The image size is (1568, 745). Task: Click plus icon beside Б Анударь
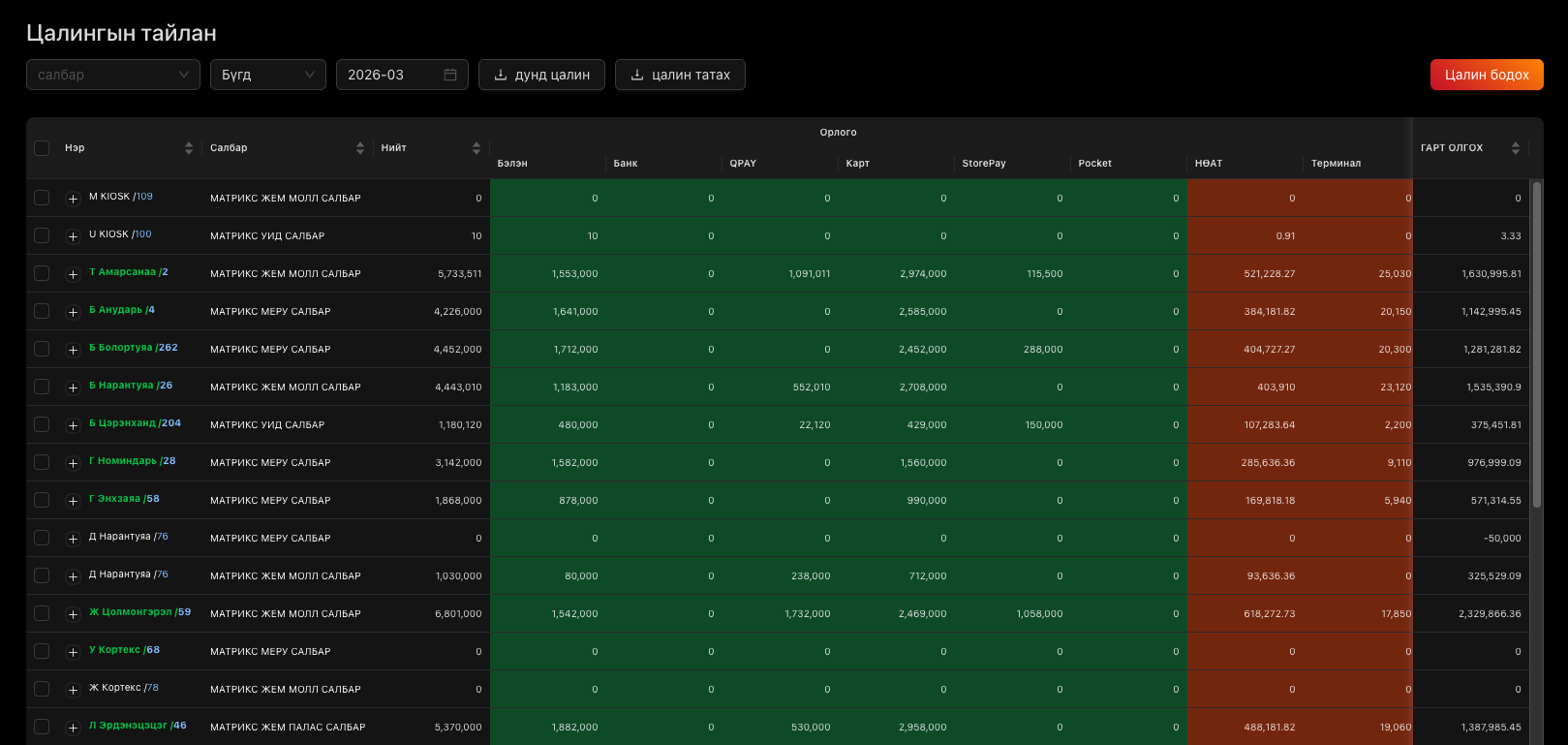(x=73, y=312)
